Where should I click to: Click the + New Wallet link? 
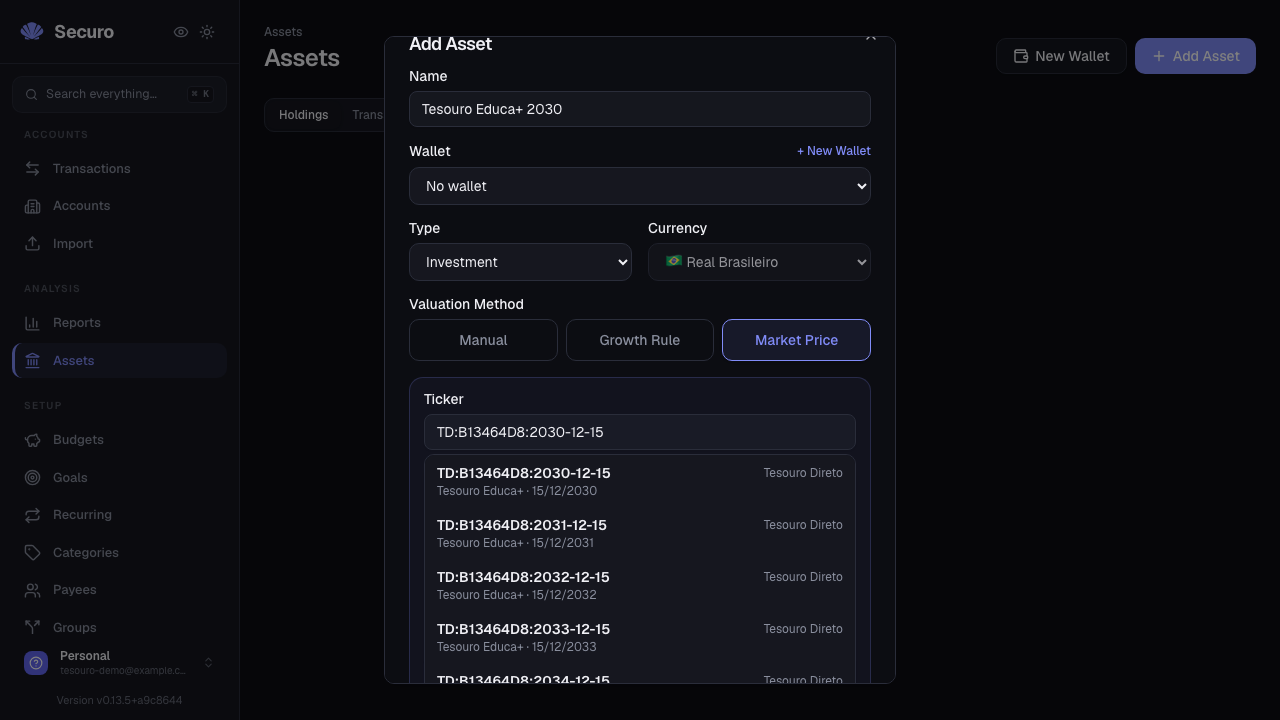tap(834, 151)
